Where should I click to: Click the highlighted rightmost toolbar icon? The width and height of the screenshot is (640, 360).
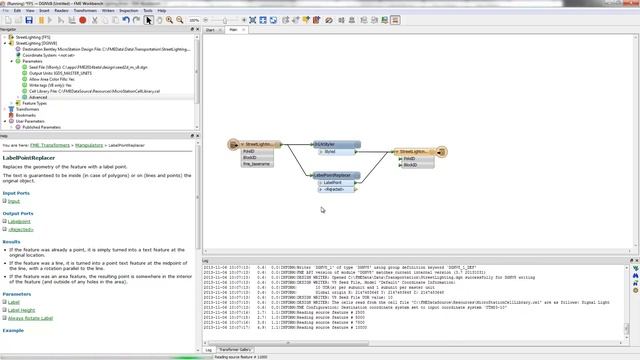[x=395, y=20]
